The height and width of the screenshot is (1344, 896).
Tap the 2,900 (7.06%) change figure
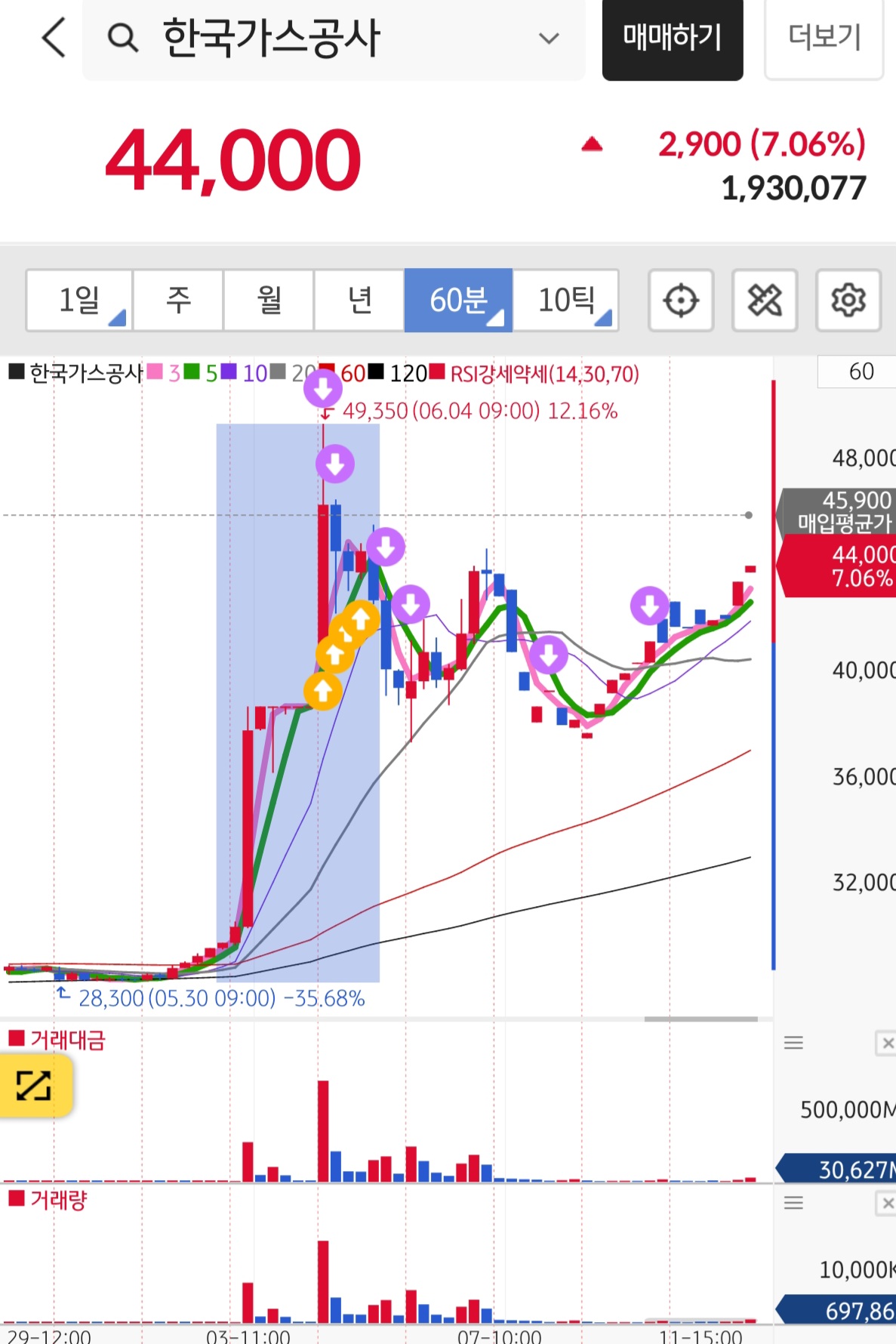761,144
